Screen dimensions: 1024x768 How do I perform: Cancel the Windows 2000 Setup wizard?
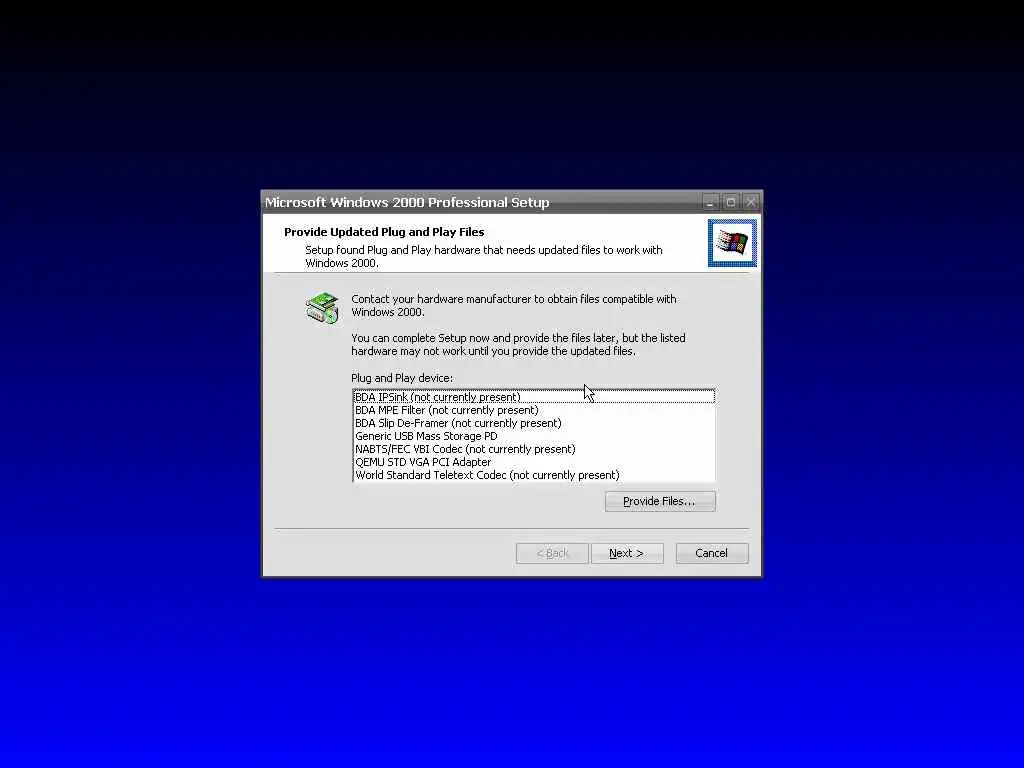click(712, 553)
